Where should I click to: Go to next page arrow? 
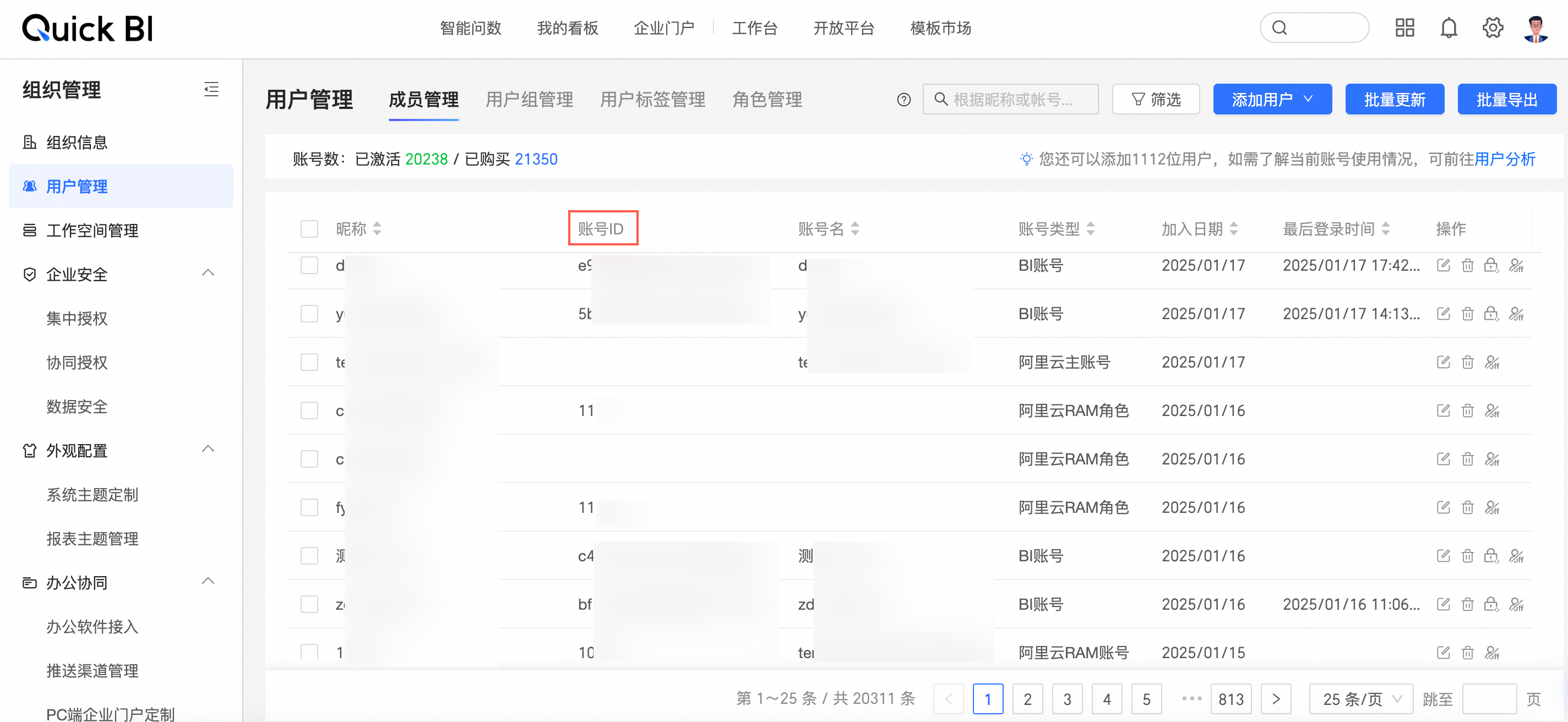pyautogui.click(x=1276, y=699)
